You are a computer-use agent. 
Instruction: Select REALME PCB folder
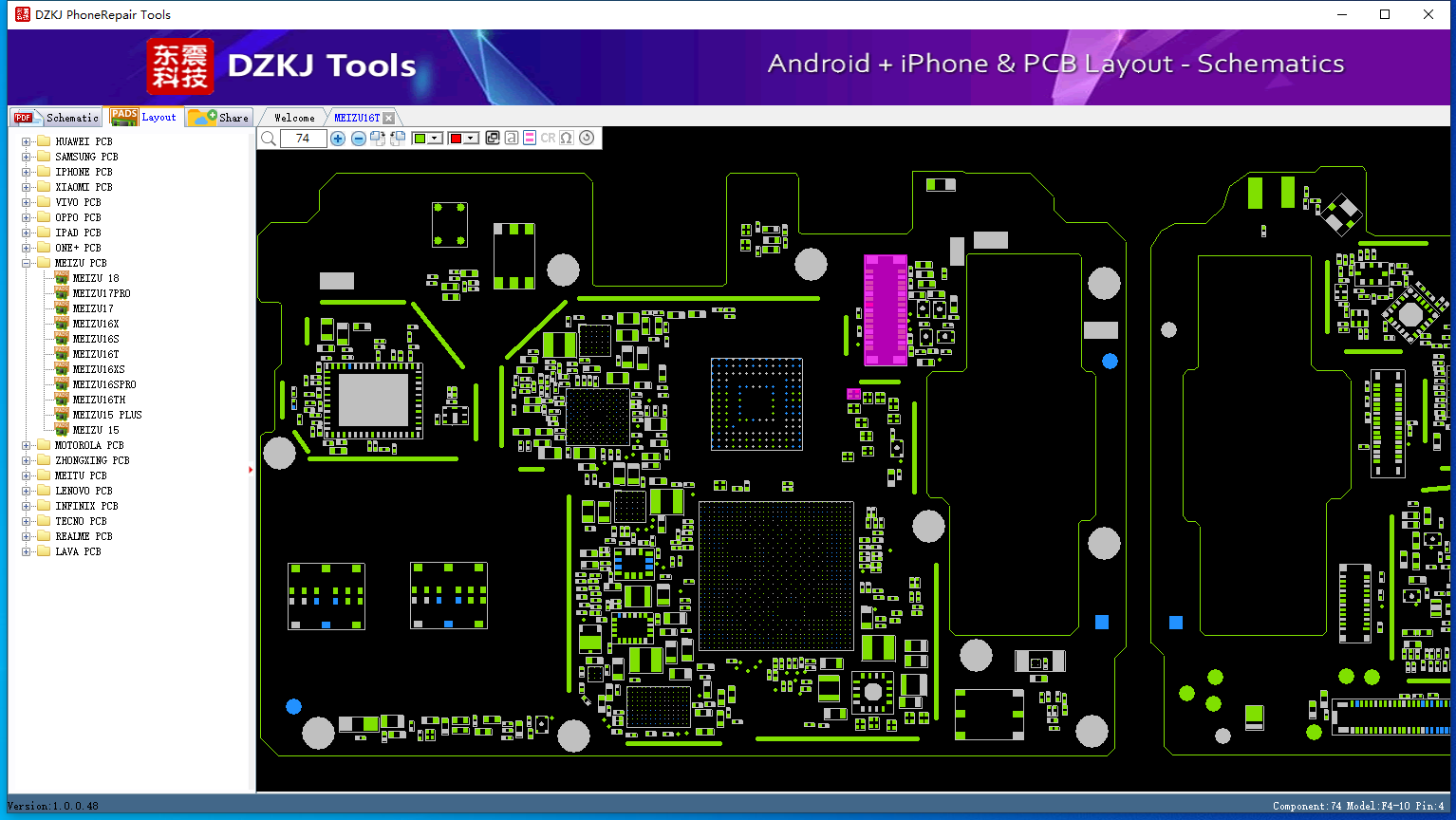coord(84,536)
